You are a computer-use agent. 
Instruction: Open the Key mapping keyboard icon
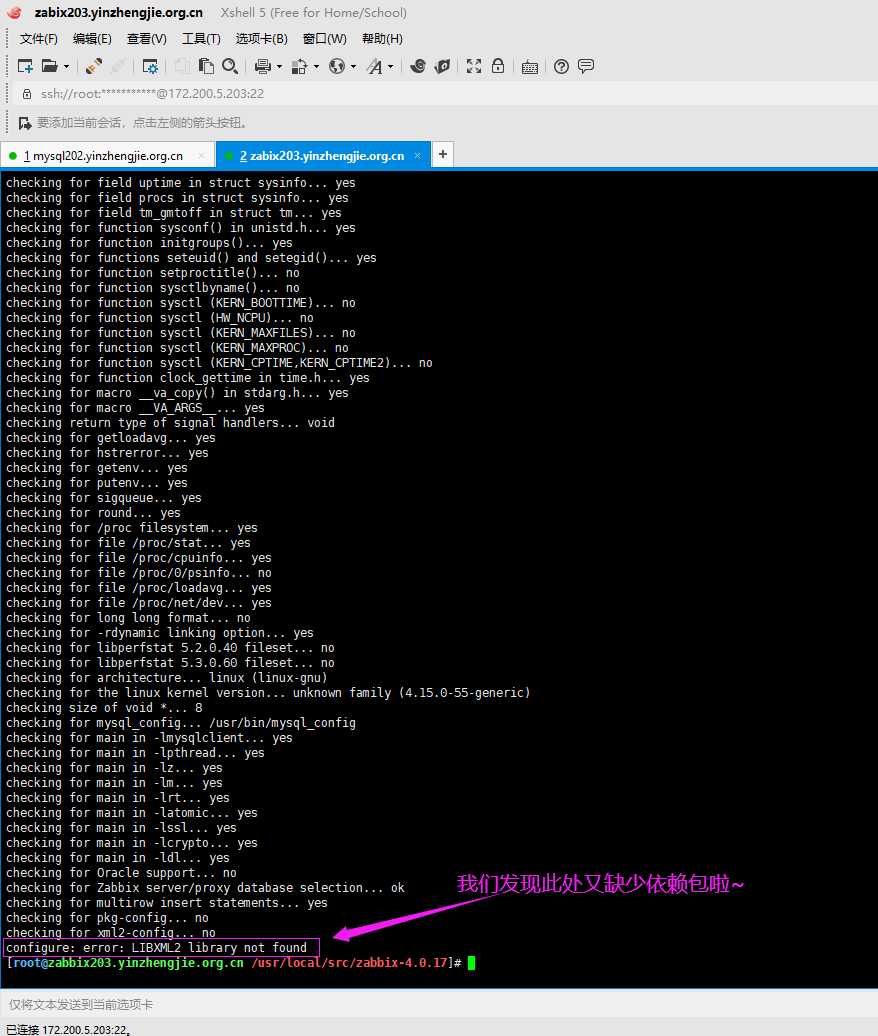[529, 67]
